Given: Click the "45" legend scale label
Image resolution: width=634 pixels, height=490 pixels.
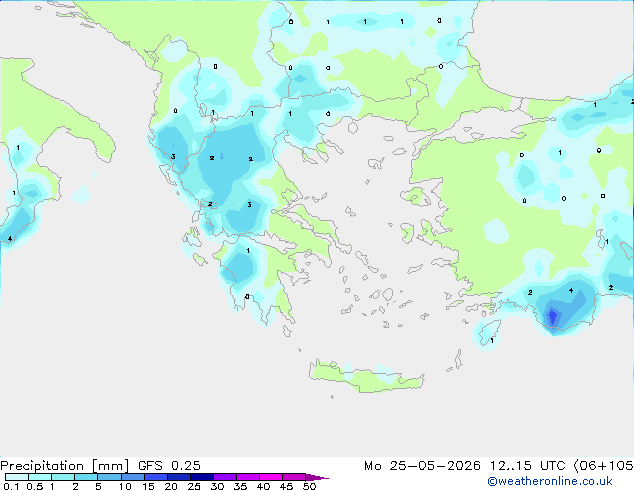Looking at the screenshot, I should click(286, 486).
